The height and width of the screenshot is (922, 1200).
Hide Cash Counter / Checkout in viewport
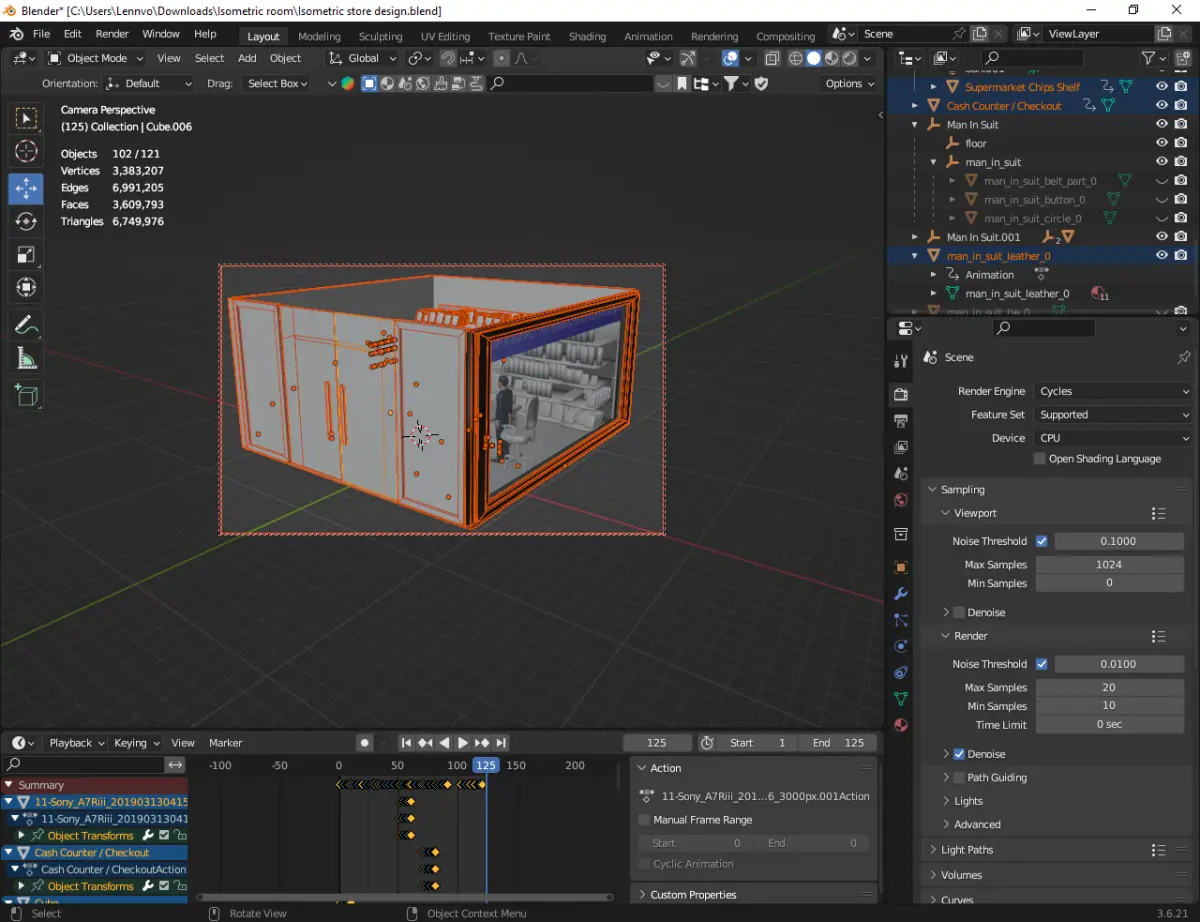[1162, 105]
